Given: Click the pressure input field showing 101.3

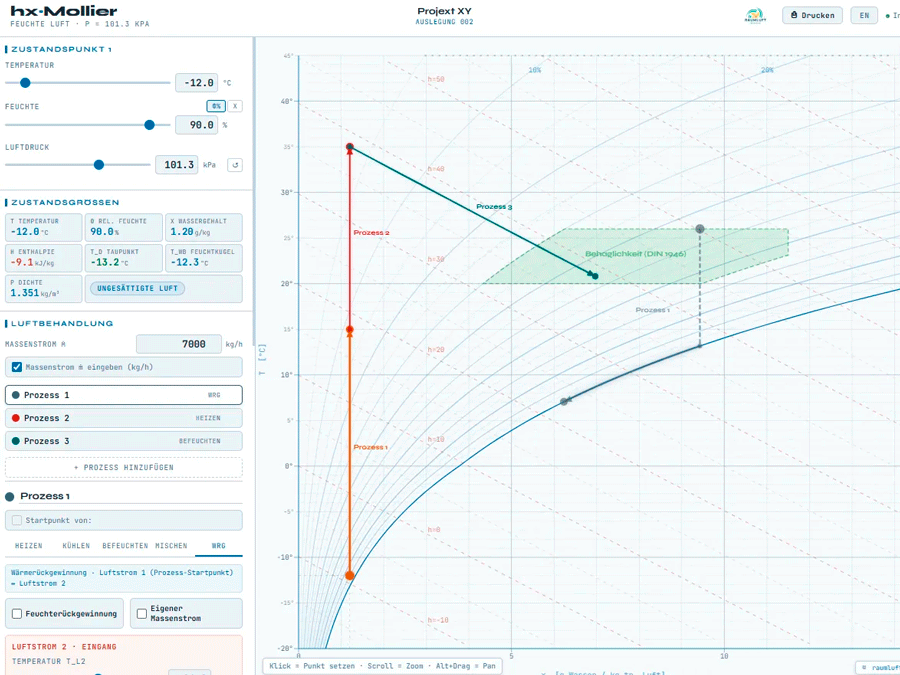Looking at the screenshot, I should pyautogui.click(x=177, y=165).
